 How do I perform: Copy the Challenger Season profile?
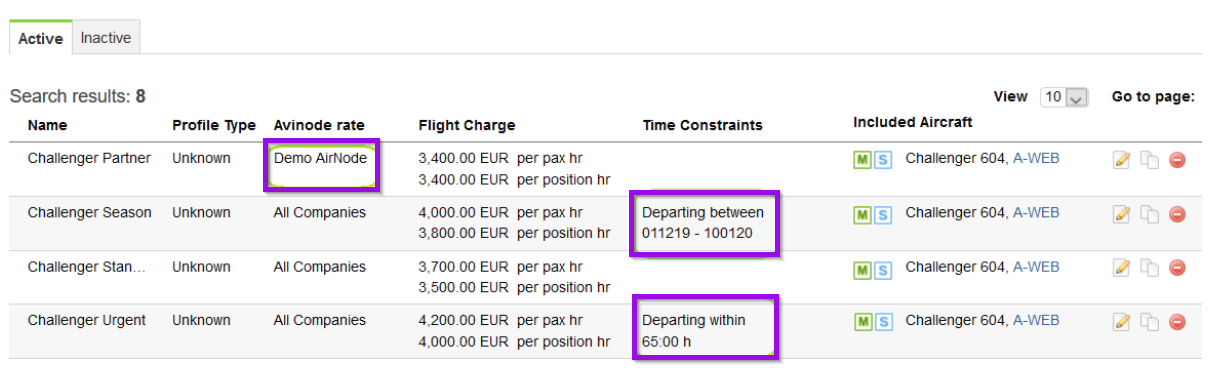(1149, 214)
